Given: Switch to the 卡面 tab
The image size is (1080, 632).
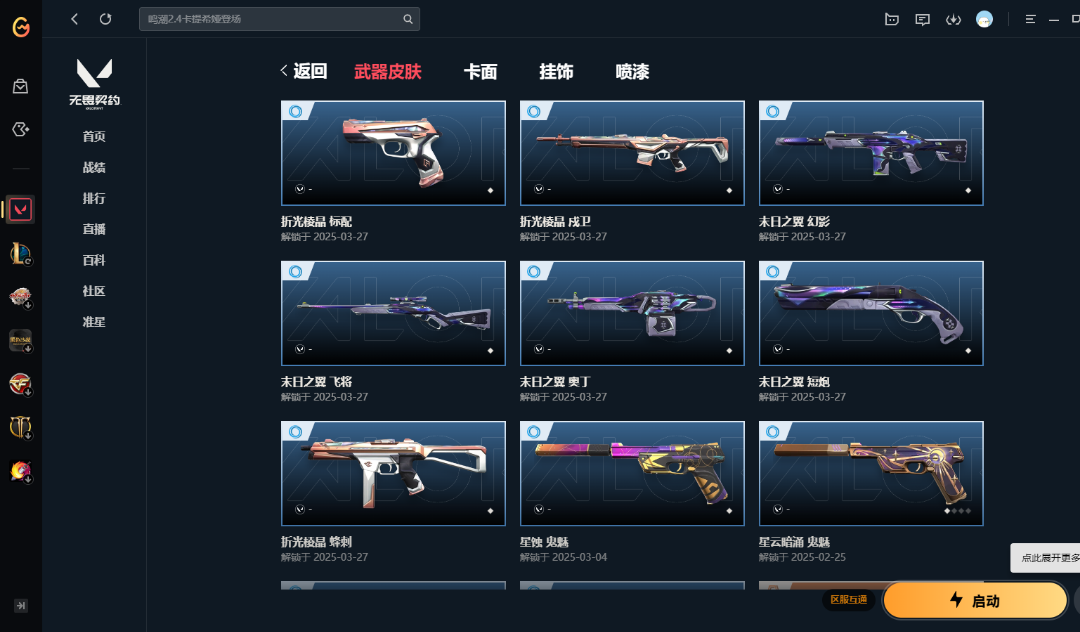Looking at the screenshot, I should [x=480, y=72].
